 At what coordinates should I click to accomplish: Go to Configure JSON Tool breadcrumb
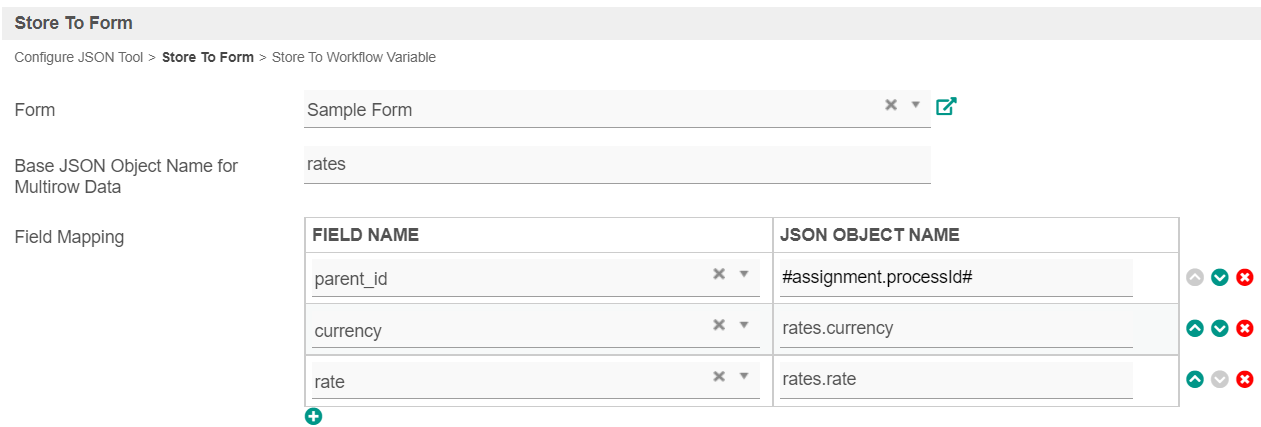(x=79, y=57)
